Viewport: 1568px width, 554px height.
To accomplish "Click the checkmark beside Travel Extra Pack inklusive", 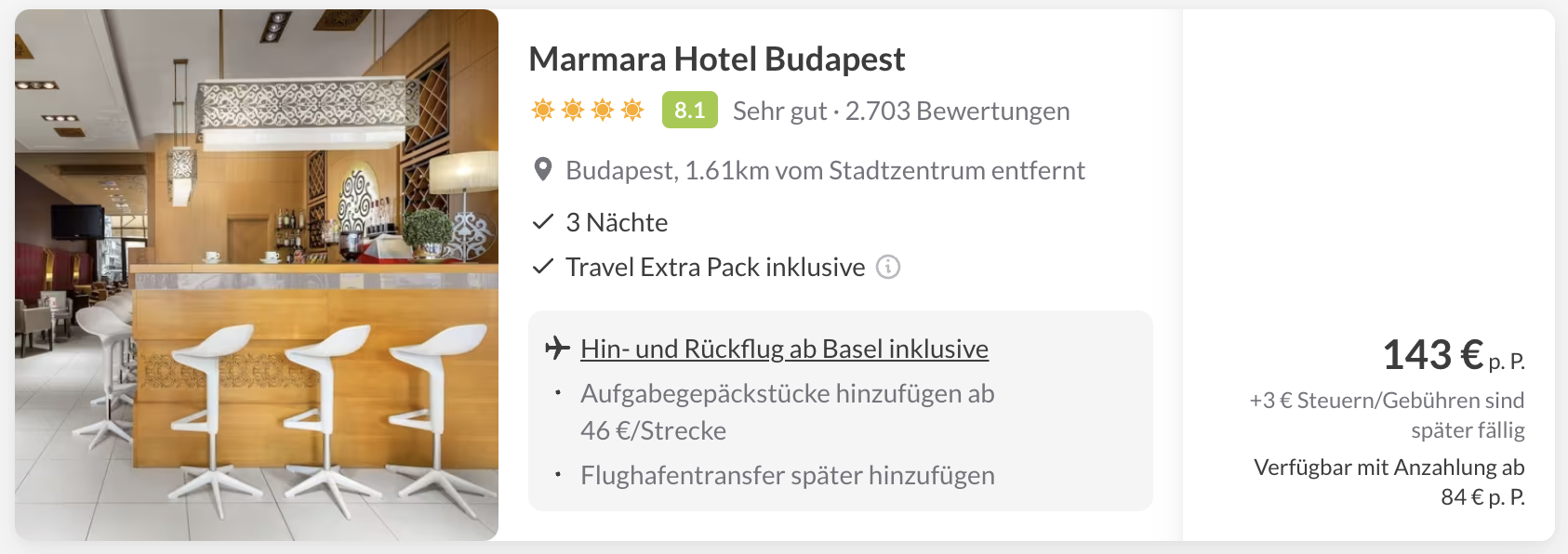I will coord(543,267).
